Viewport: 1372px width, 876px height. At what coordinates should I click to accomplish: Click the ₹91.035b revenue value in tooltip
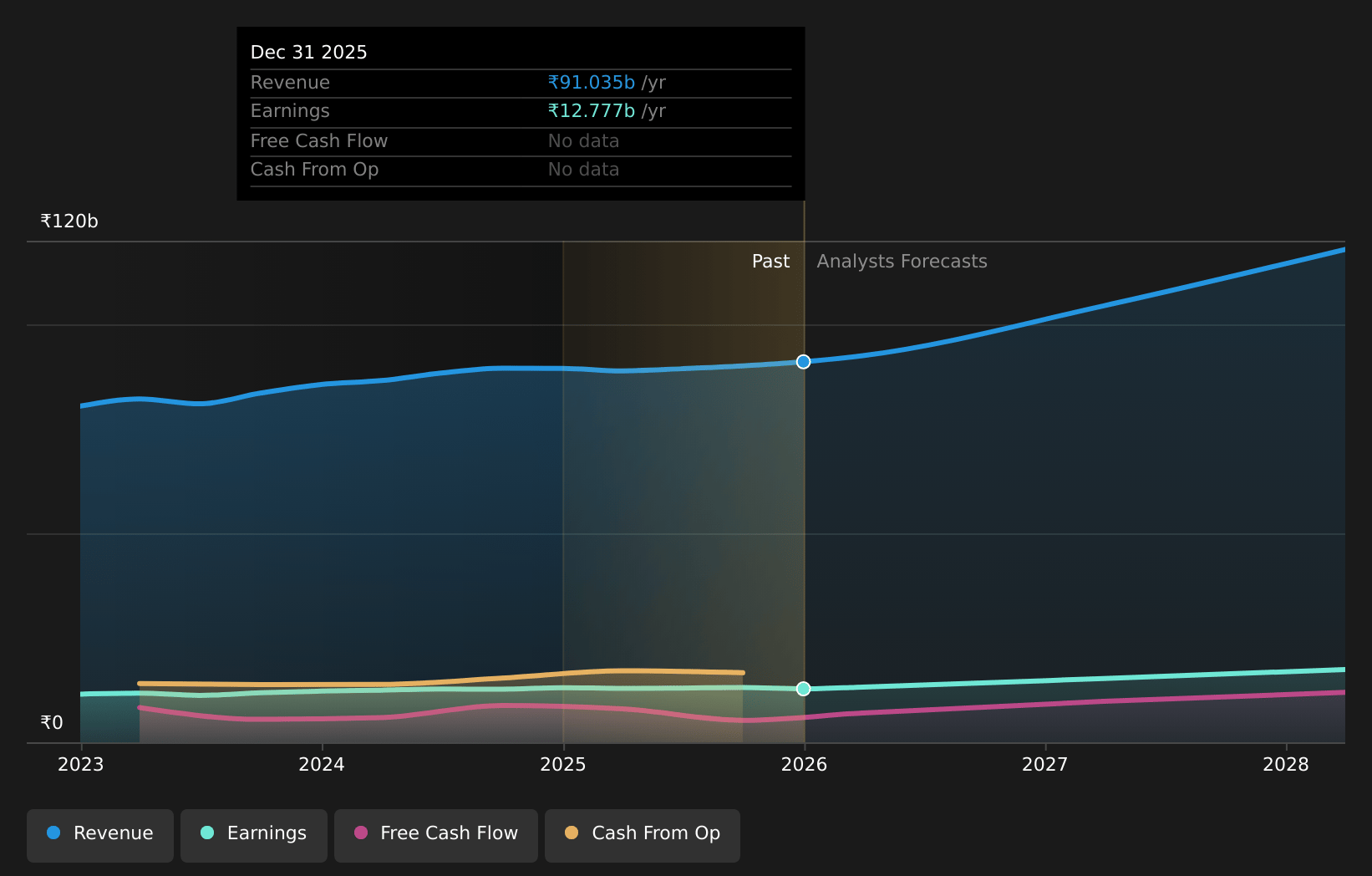coord(592,83)
